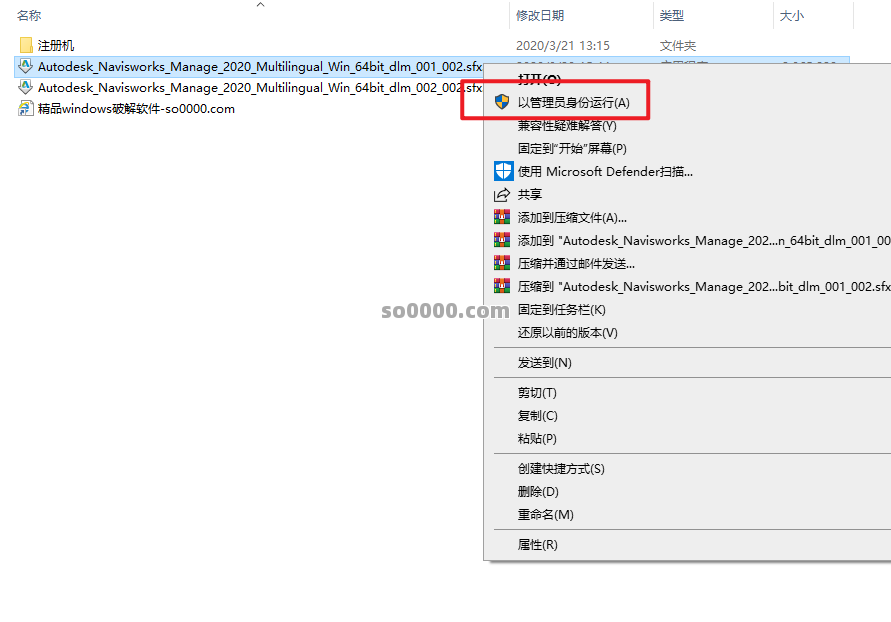Select 兼容性疑难解答(Y) menu entry
This screenshot has width=891, height=622.
567,125
